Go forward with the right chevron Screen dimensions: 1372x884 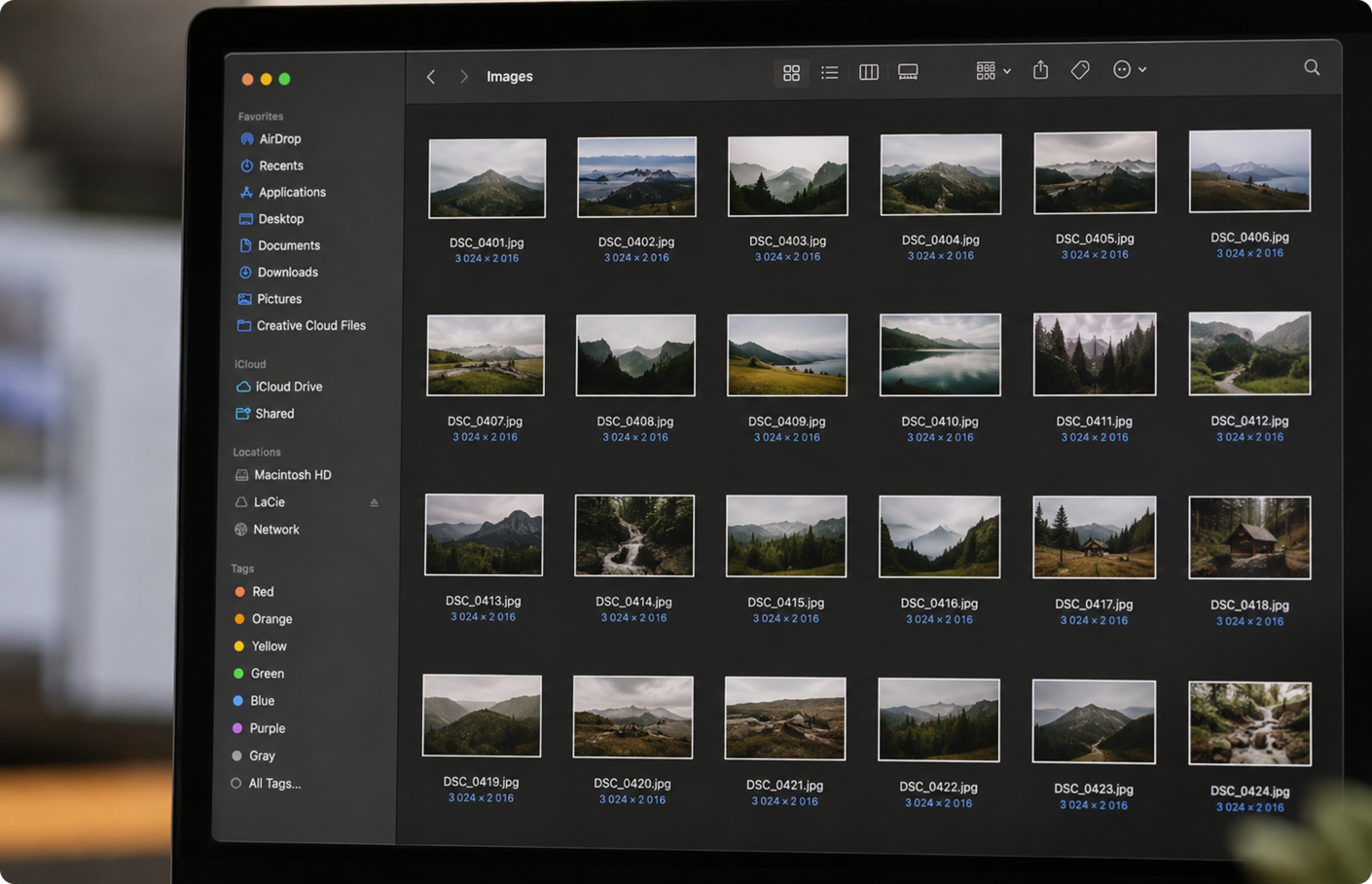click(x=464, y=77)
